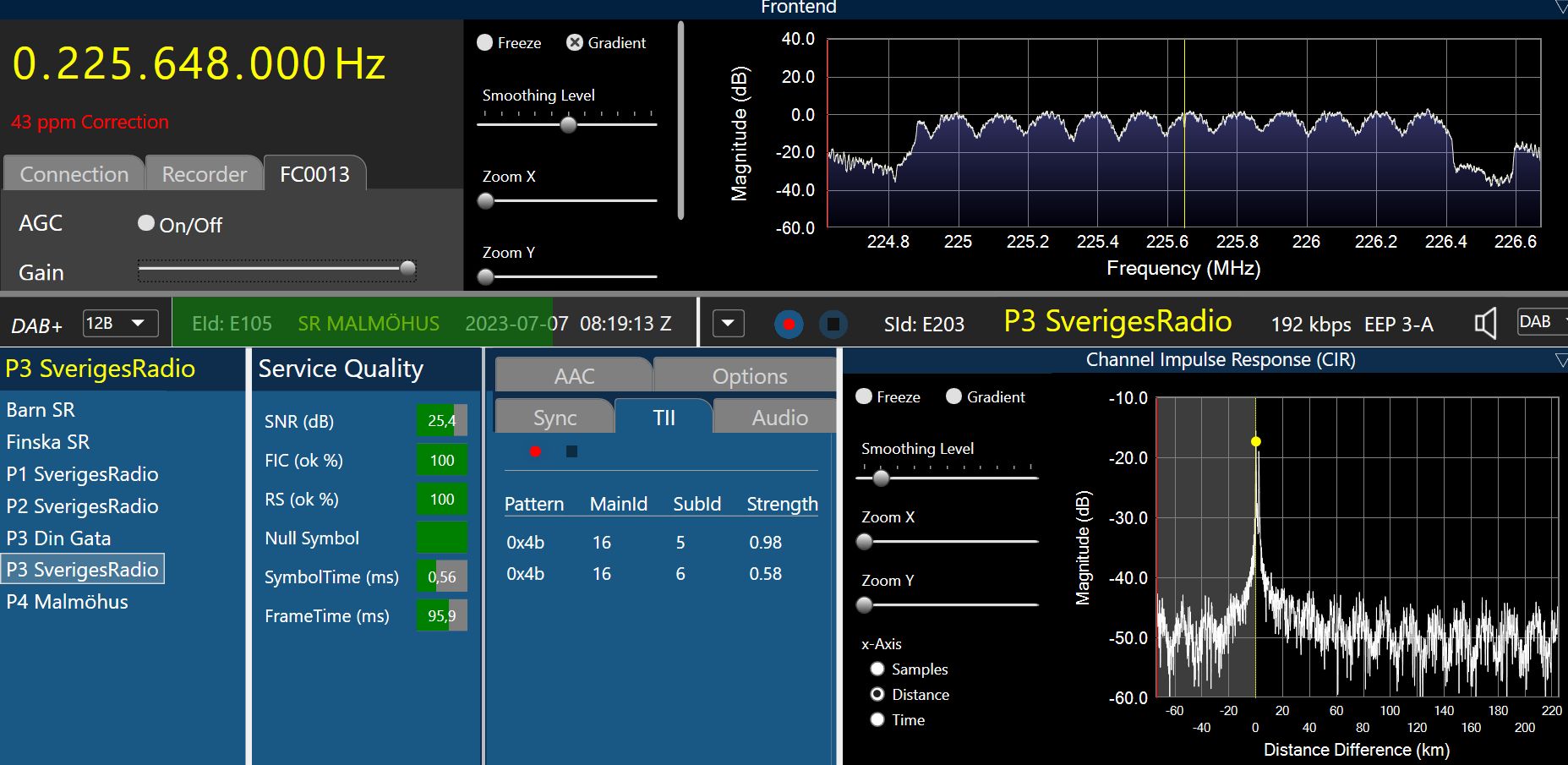Image resolution: width=1568 pixels, height=765 pixels.
Task: Enable Freeze on the frontend spectrum
Action: click(x=485, y=43)
